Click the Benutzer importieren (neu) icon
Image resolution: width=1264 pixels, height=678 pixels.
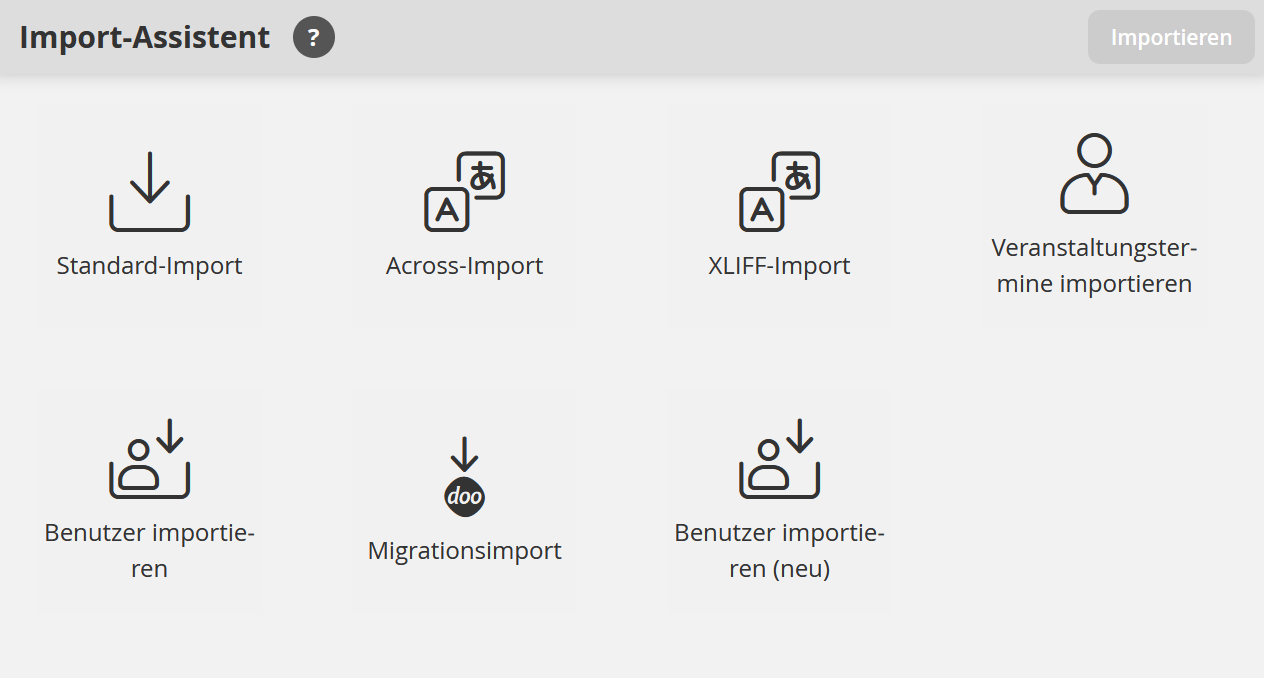click(779, 459)
